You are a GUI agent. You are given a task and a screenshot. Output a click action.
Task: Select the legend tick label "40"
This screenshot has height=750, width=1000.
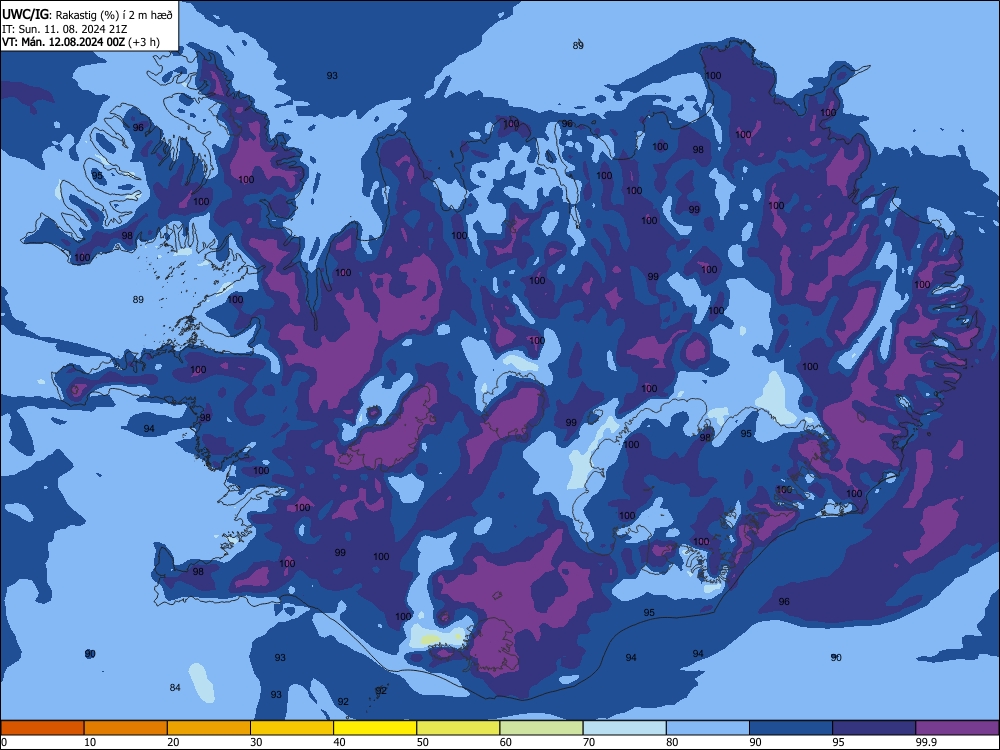pyautogui.click(x=339, y=742)
